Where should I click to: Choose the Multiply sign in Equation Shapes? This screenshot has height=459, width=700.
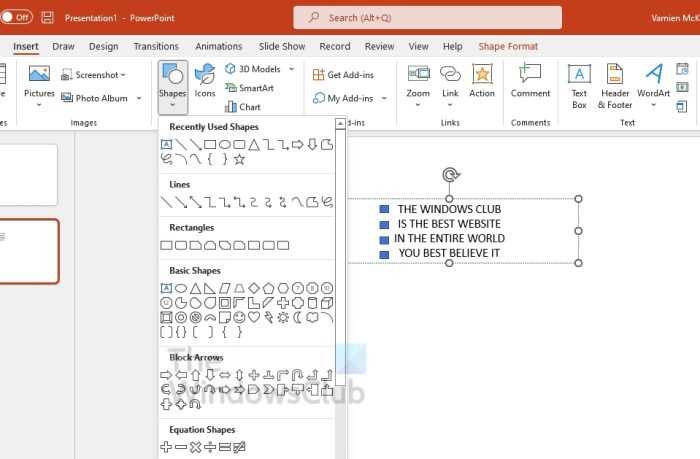(x=195, y=446)
